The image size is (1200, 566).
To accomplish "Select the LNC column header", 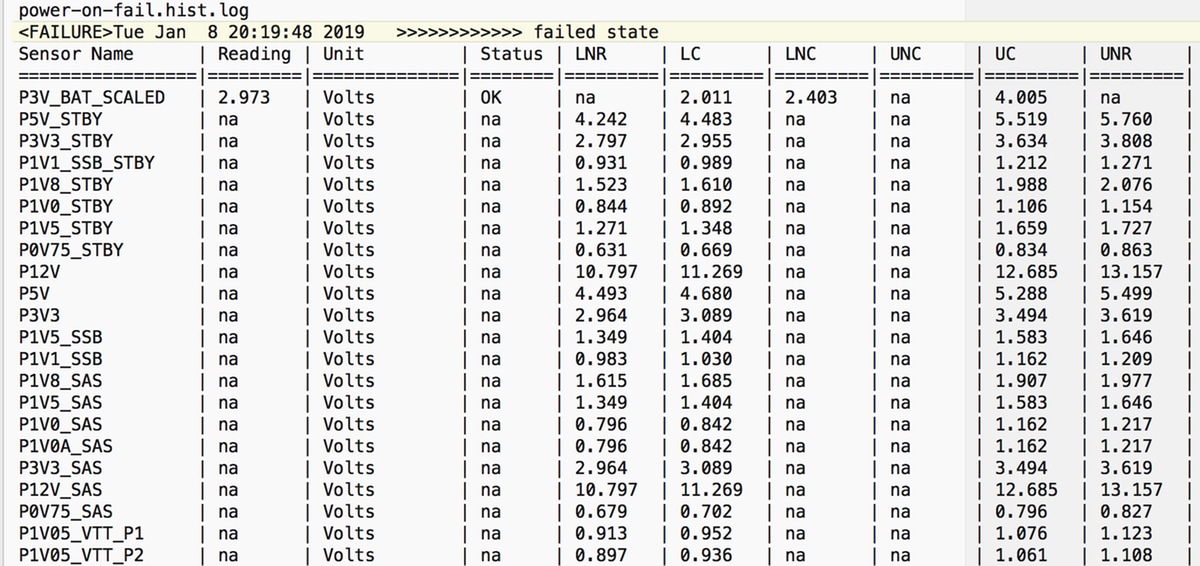I will tap(800, 53).
